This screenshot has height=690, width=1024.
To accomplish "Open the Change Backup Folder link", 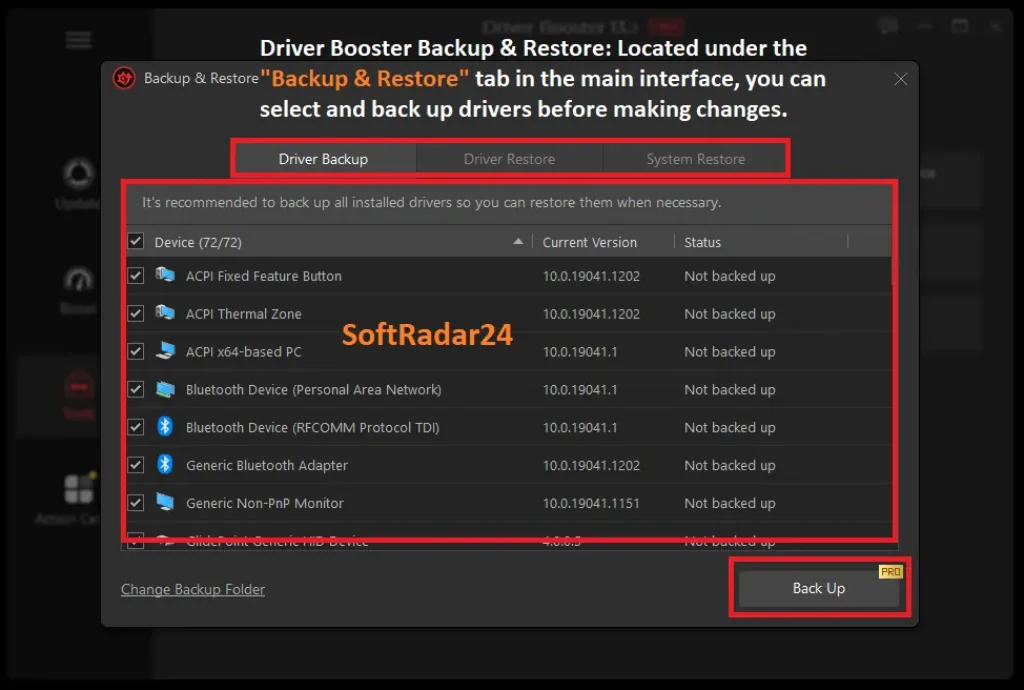I will [193, 589].
